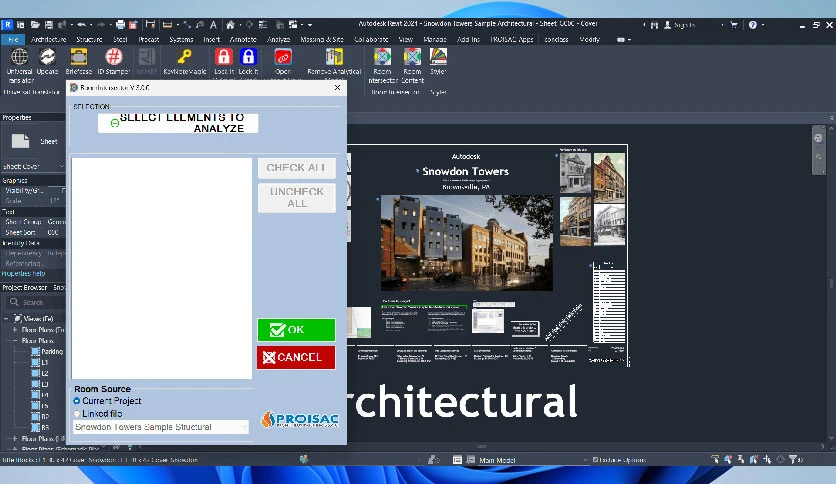
Task: Switch to the Manage ribbon tab
Action: 435,39
